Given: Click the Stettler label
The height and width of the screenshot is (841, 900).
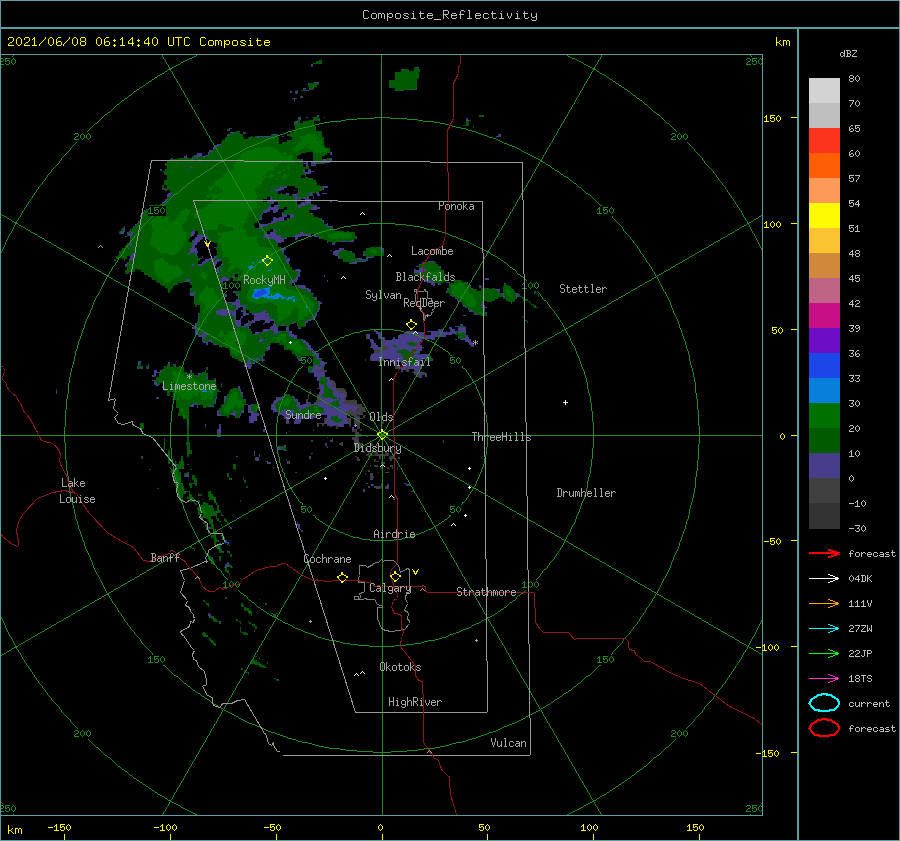Looking at the screenshot, I should click(x=583, y=289).
